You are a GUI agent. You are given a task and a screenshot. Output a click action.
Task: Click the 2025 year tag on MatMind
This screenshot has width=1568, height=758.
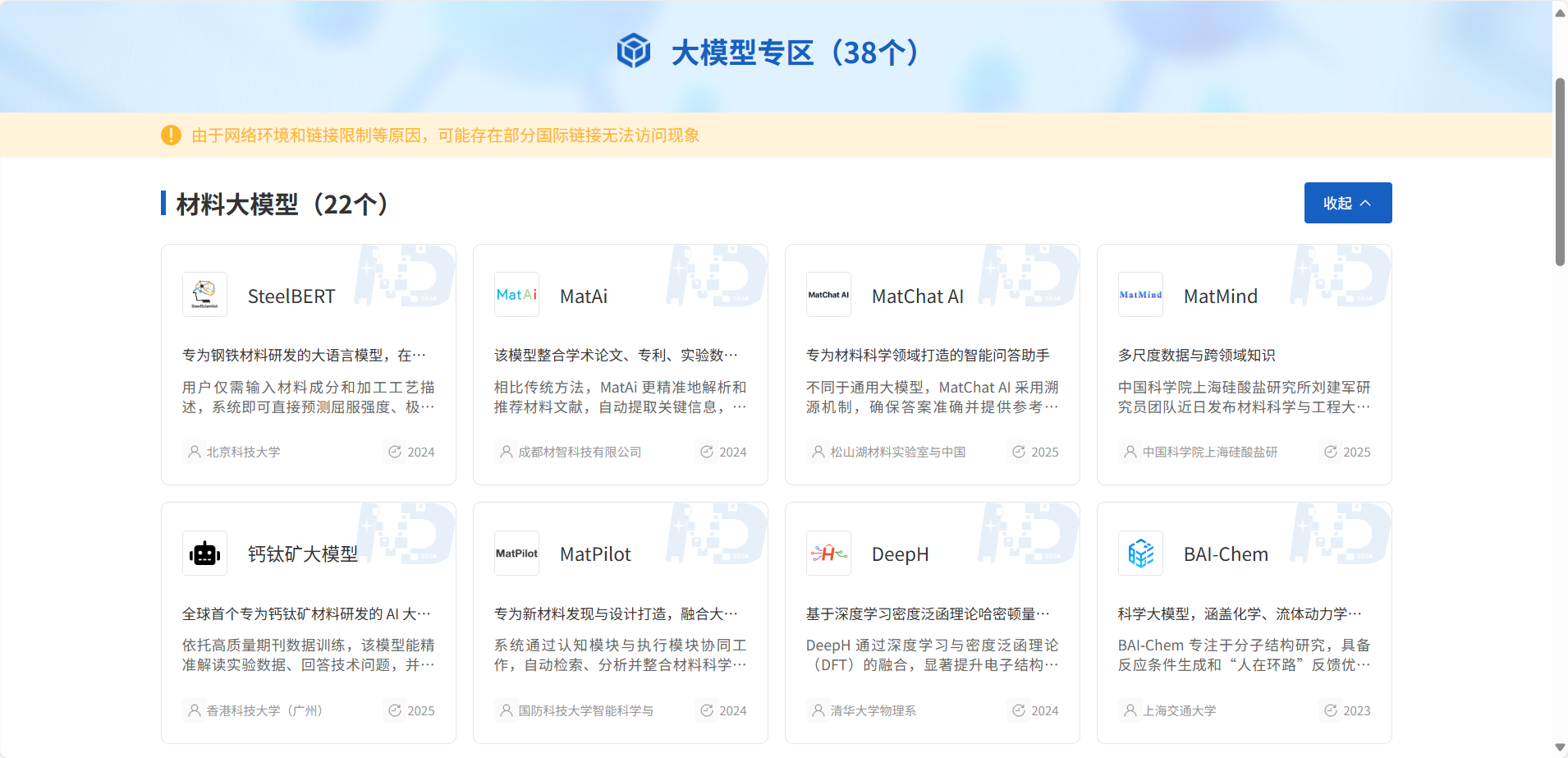pos(1347,452)
